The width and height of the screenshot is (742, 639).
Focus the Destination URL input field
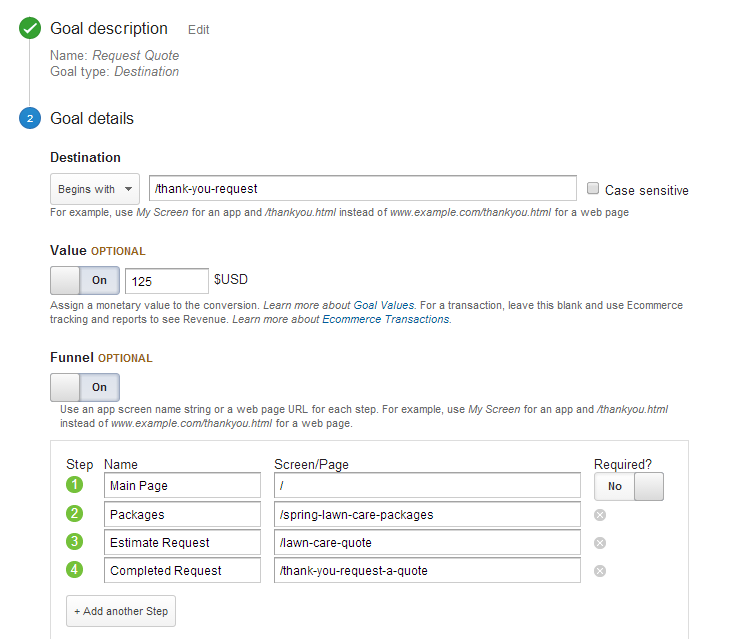(362, 188)
